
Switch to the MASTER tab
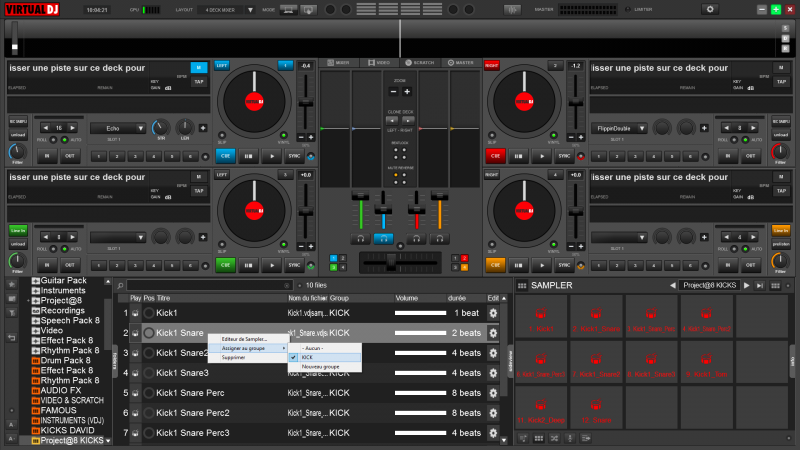click(461, 63)
